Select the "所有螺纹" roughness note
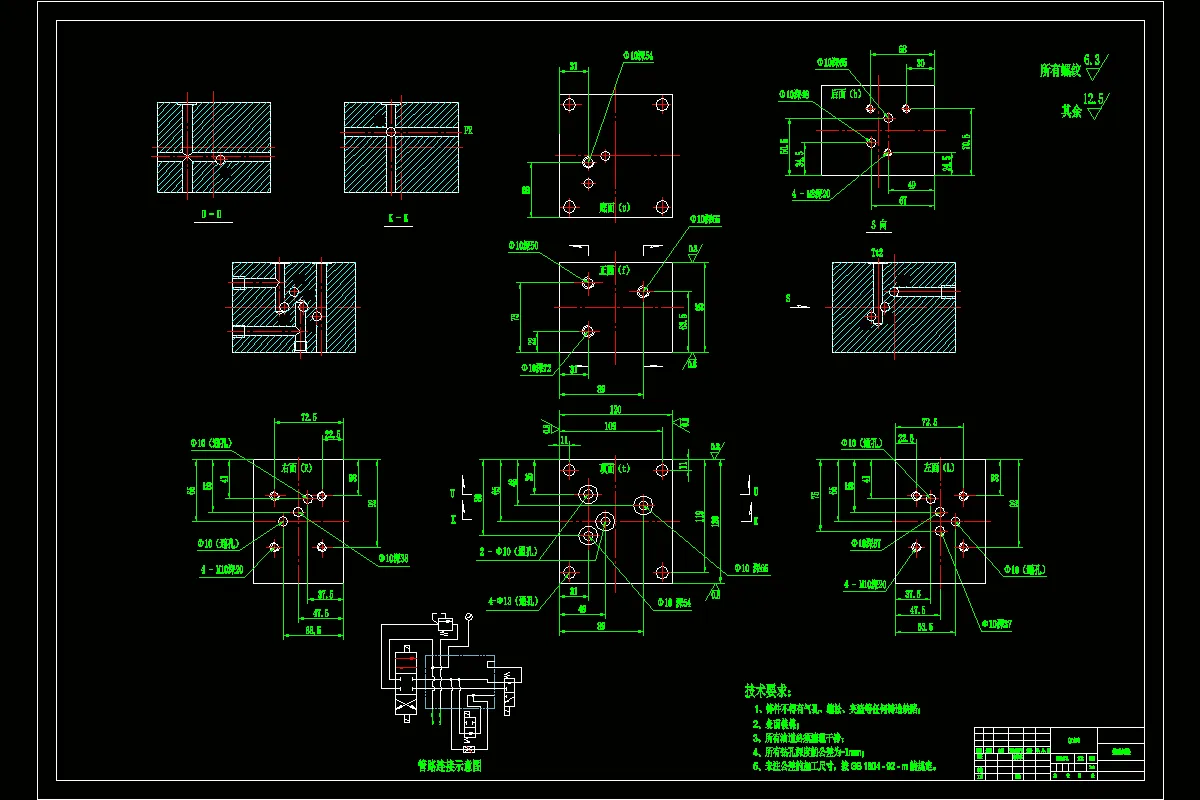The height and width of the screenshot is (800, 1200). pyautogui.click(x=1061, y=71)
